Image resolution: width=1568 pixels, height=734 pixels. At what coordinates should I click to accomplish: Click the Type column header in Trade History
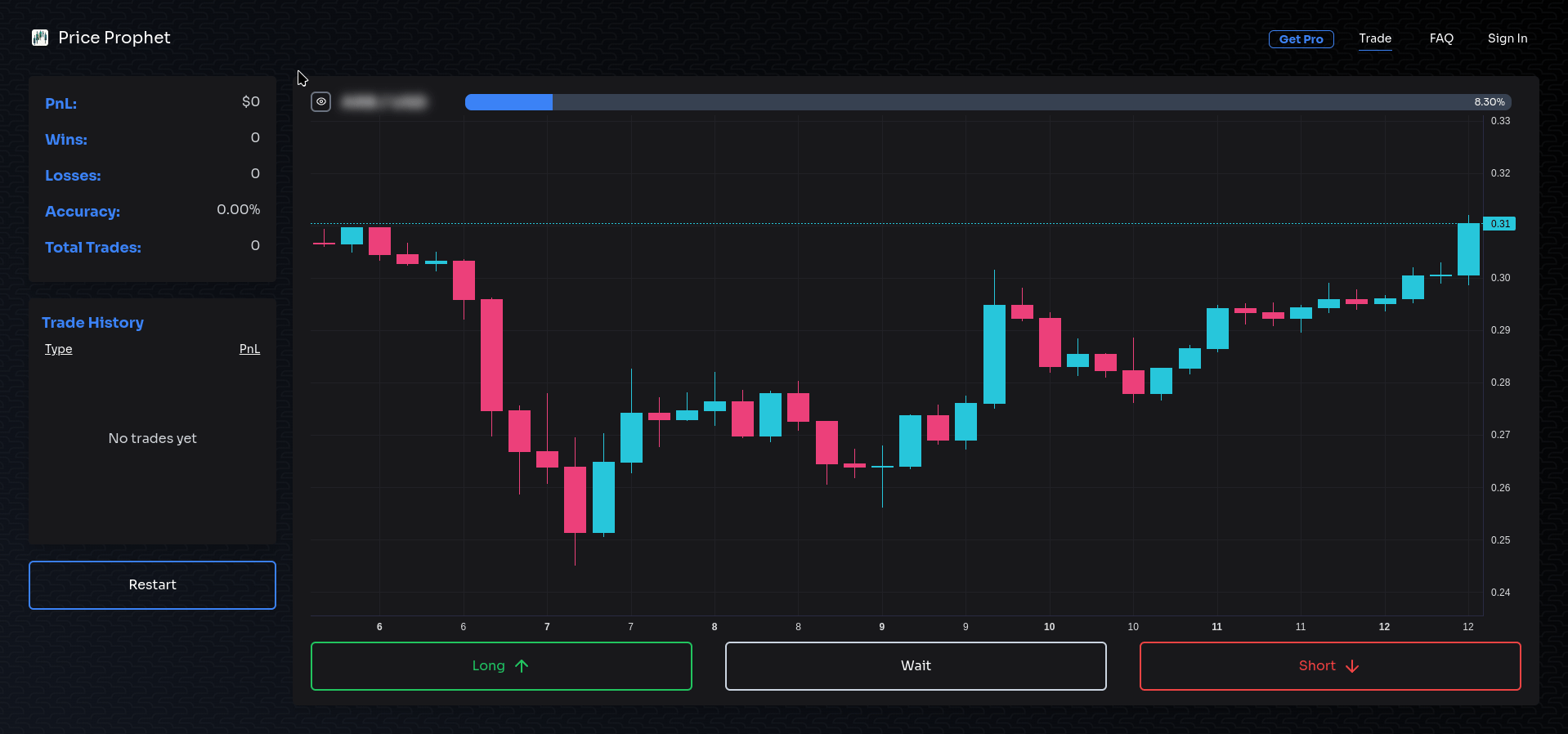click(58, 349)
